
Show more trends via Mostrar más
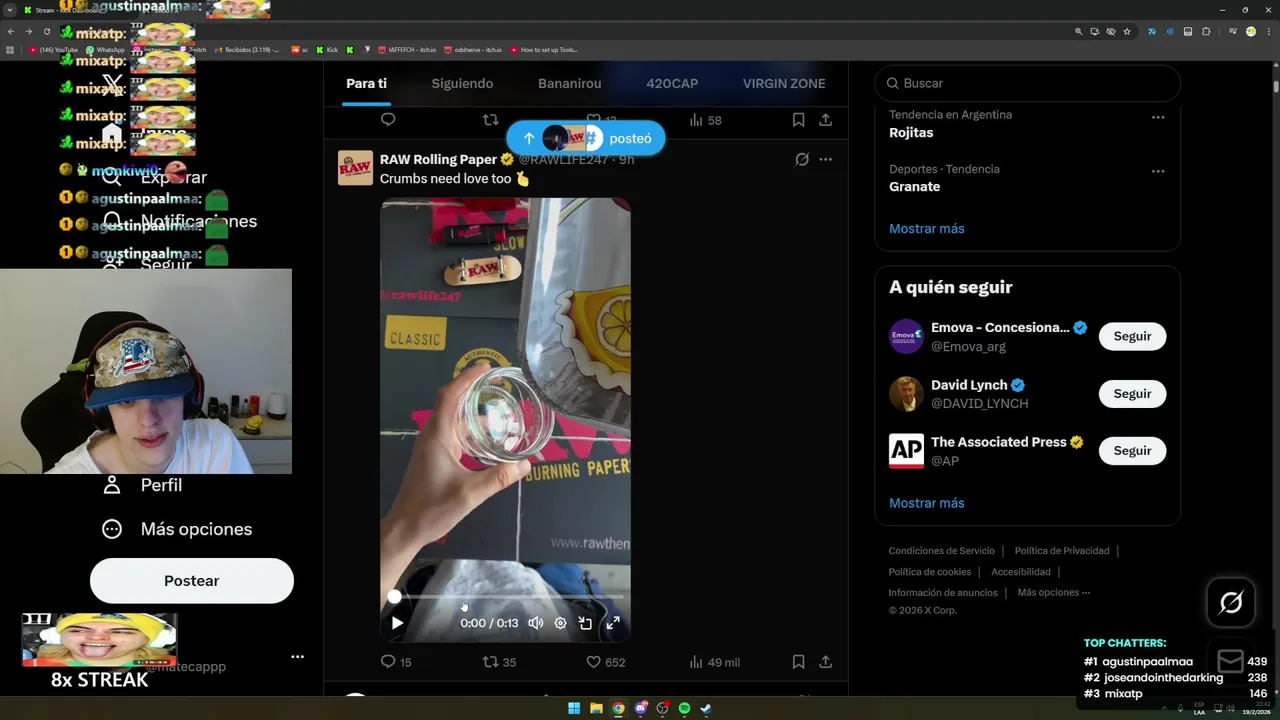coord(926,228)
